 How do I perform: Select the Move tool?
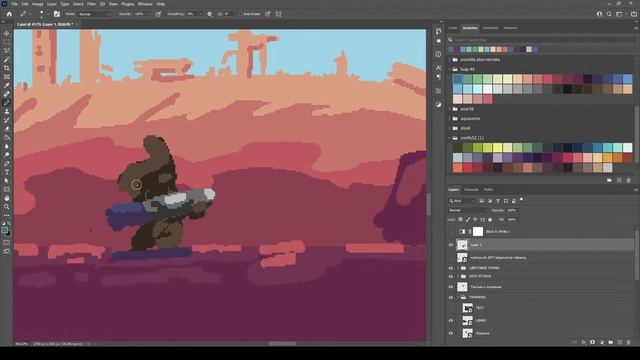click(x=7, y=33)
